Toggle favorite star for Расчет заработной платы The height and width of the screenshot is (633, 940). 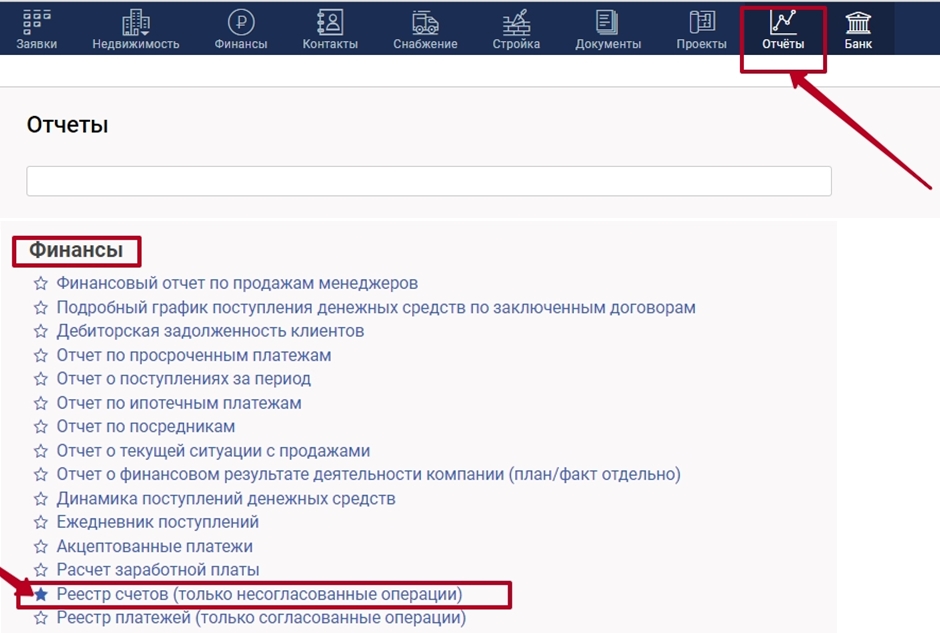(41, 570)
